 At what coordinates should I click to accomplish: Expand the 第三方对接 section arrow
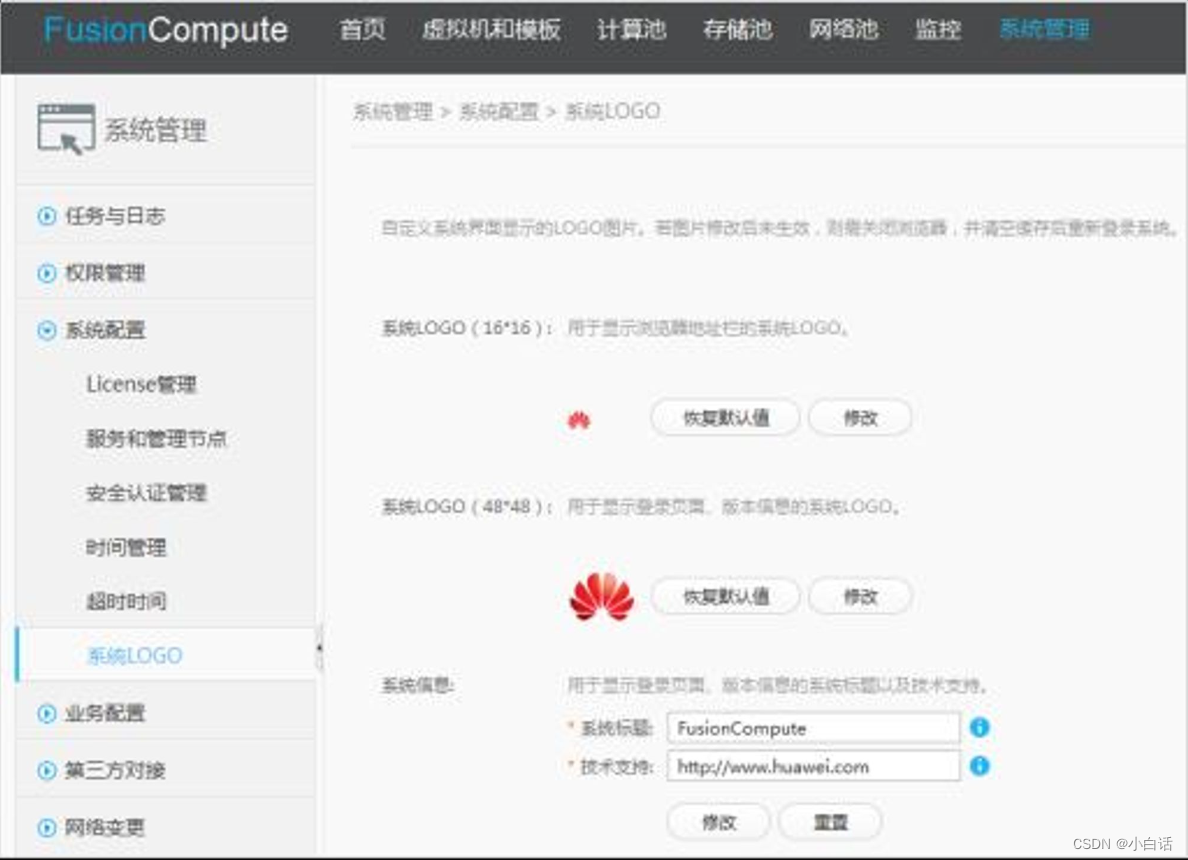click(47, 771)
